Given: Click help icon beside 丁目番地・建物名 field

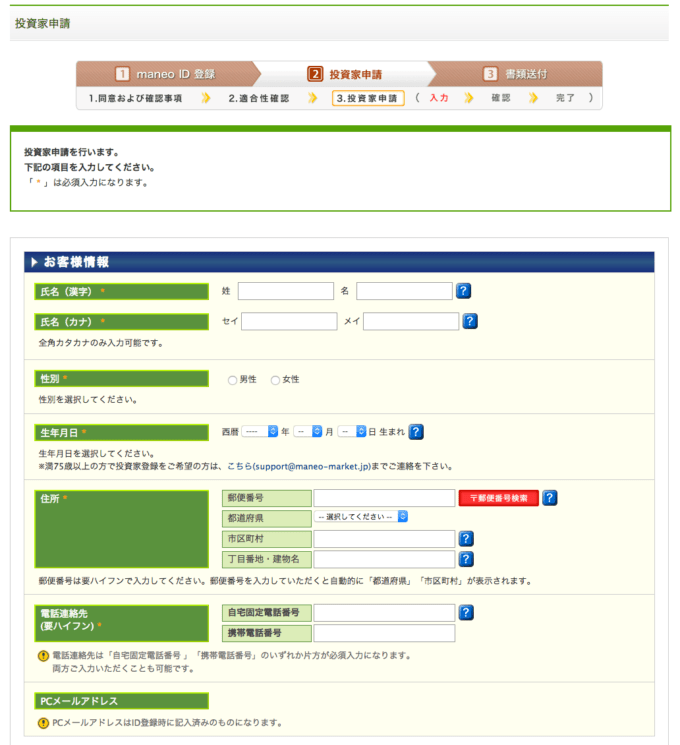Looking at the screenshot, I should (466, 559).
